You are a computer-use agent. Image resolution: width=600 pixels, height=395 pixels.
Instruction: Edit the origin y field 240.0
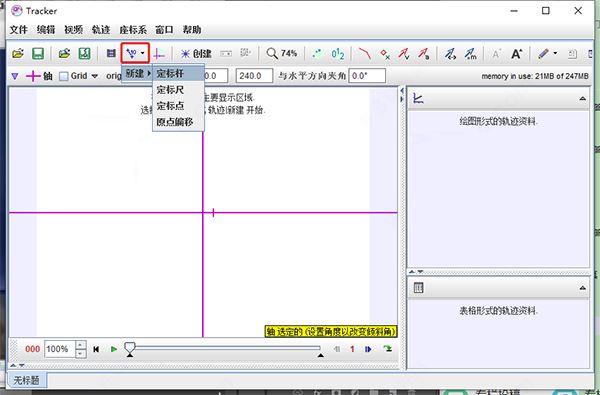pyautogui.click(x=254, y=76)
